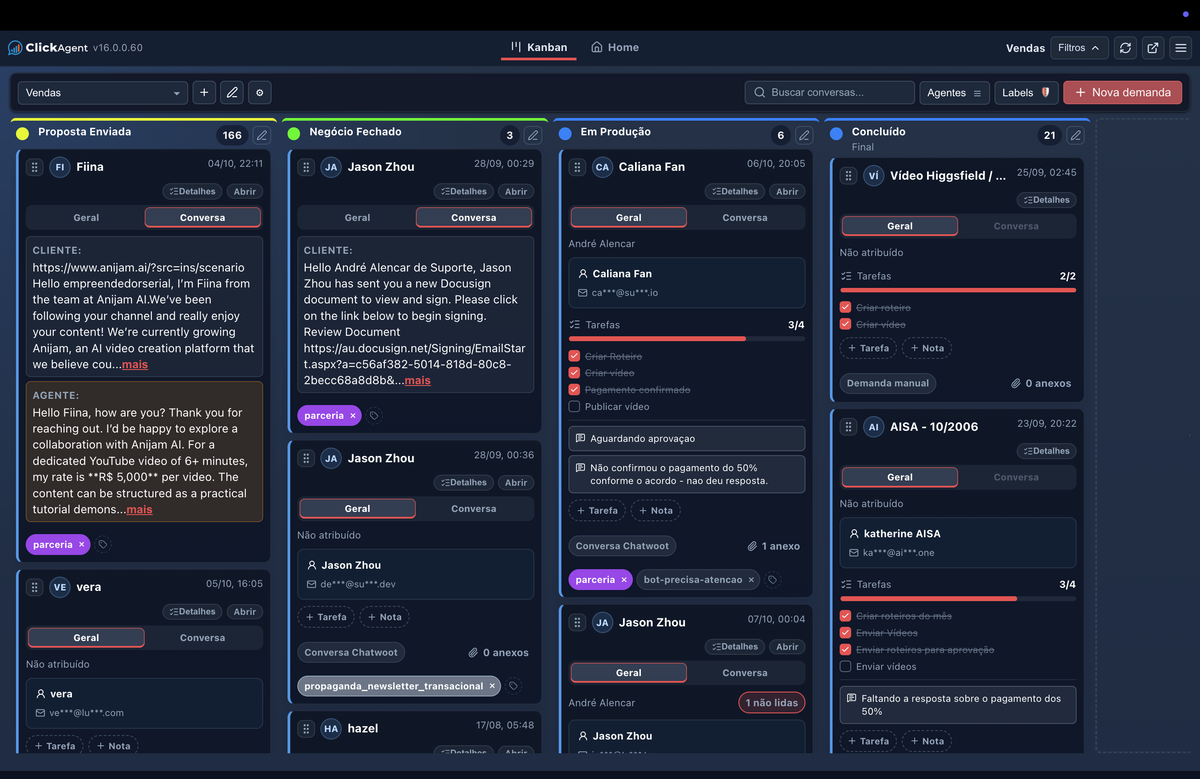Collapse the Filtros chevron

point(1095,47)
